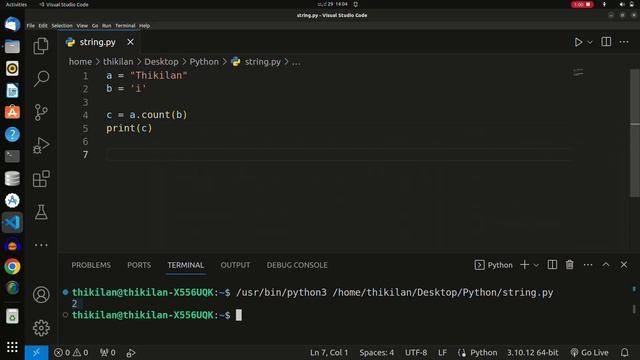Click the breadcrumb ellipsis symbol segment
Viewport: 640px width, 360px height.
point(296,62)
